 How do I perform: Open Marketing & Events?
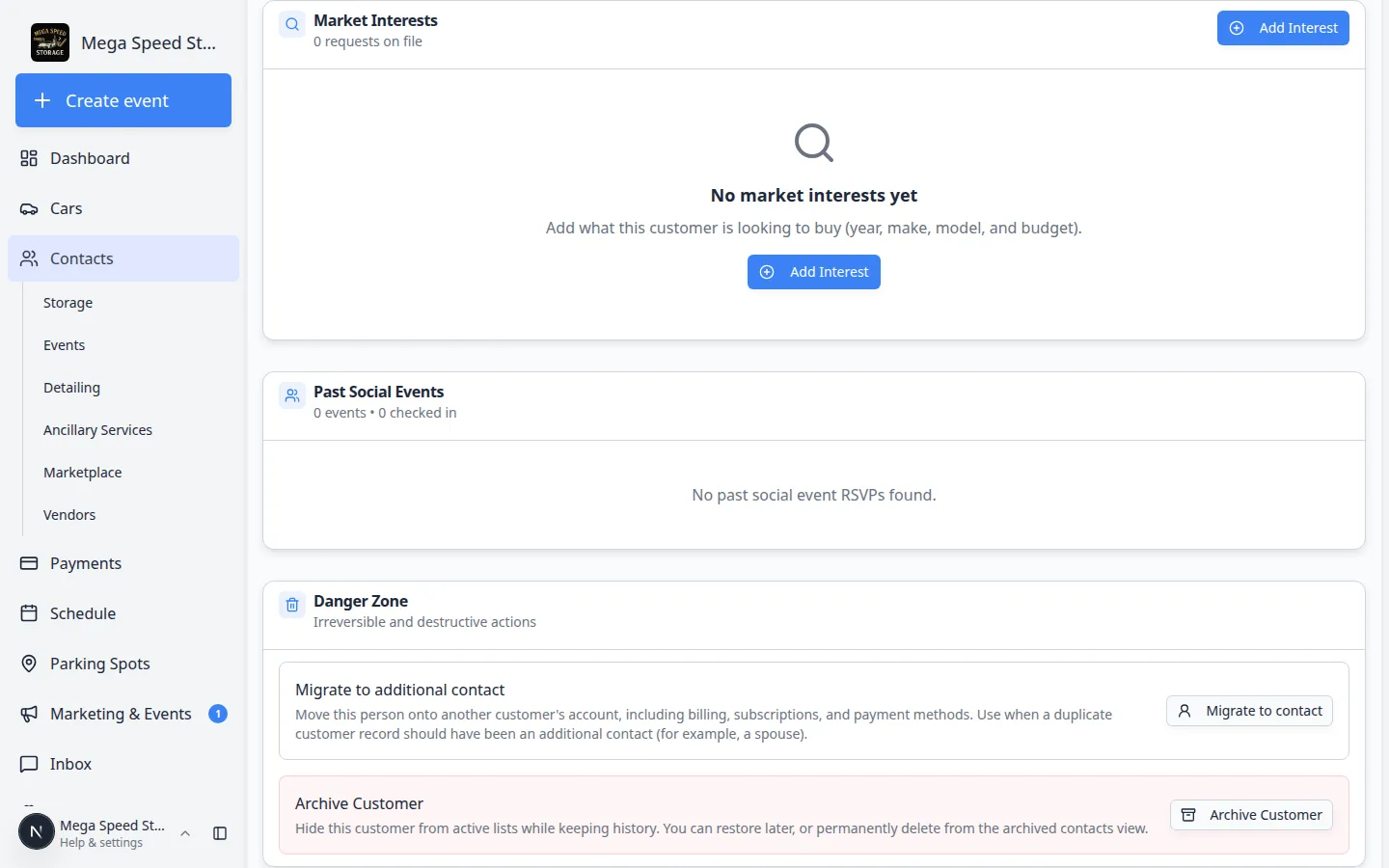[123, 714]
